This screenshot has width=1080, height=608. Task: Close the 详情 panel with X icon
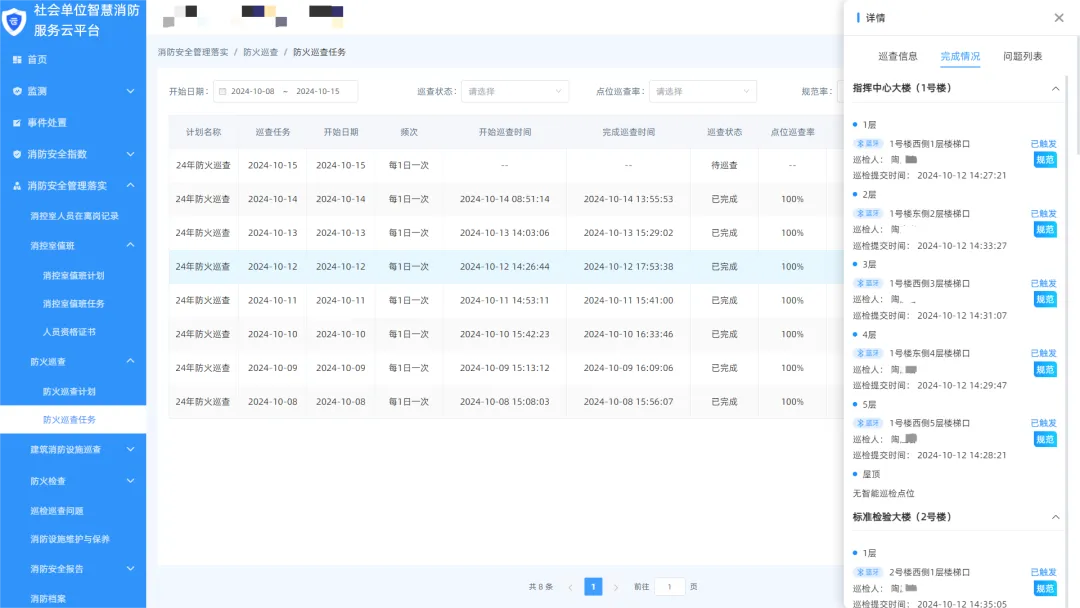[x=1059, y=18]
